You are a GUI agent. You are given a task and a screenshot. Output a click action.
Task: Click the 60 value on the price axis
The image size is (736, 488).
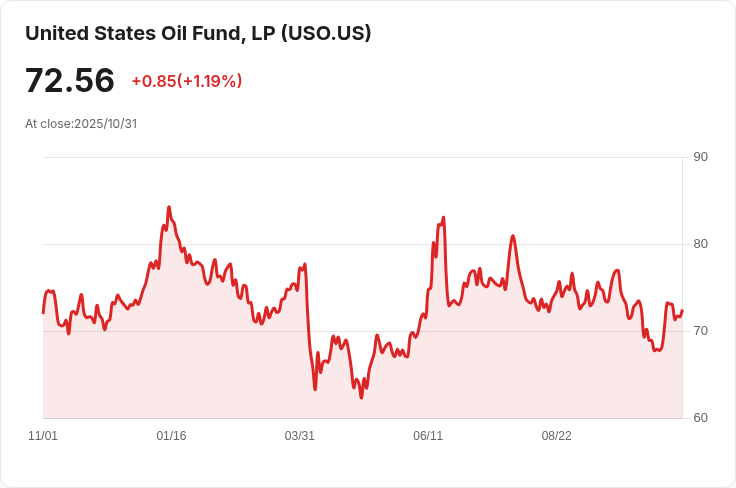tap(700, 418)
